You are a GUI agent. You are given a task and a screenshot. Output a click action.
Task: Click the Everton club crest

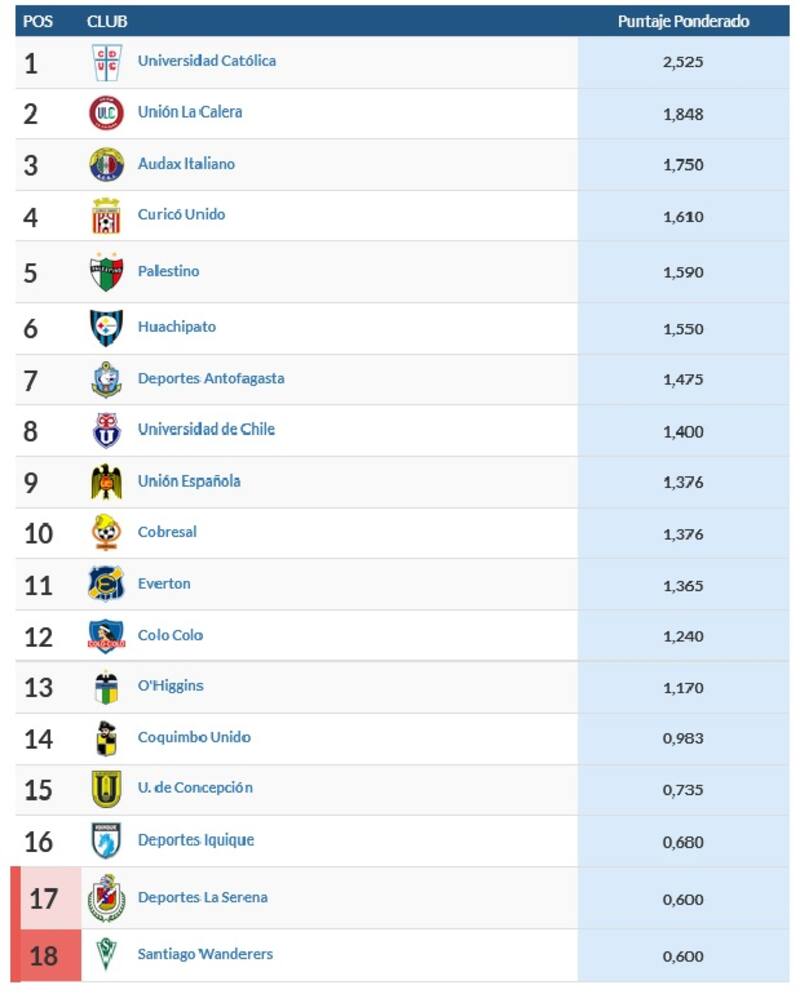tap(106, 584)
